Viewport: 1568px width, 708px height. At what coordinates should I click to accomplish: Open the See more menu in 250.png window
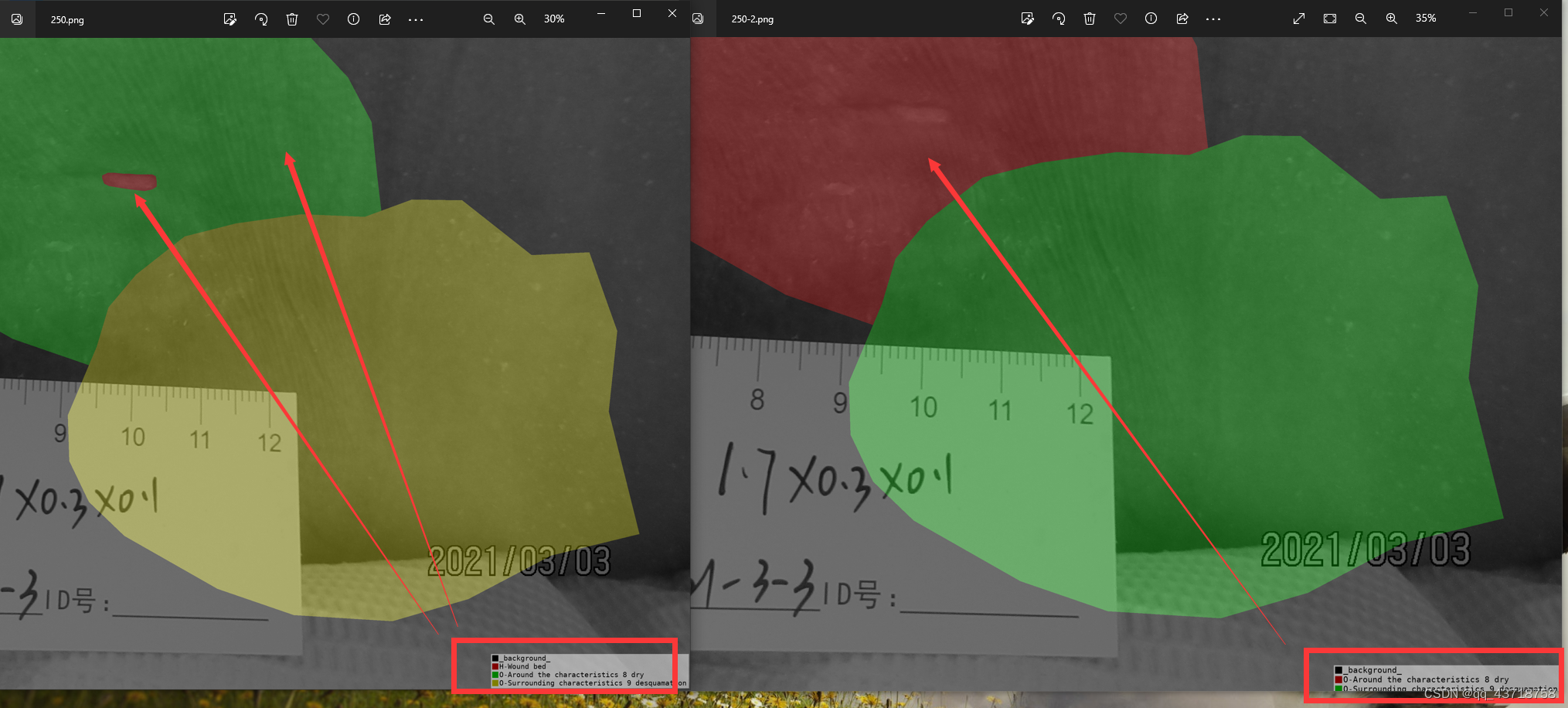416,19
